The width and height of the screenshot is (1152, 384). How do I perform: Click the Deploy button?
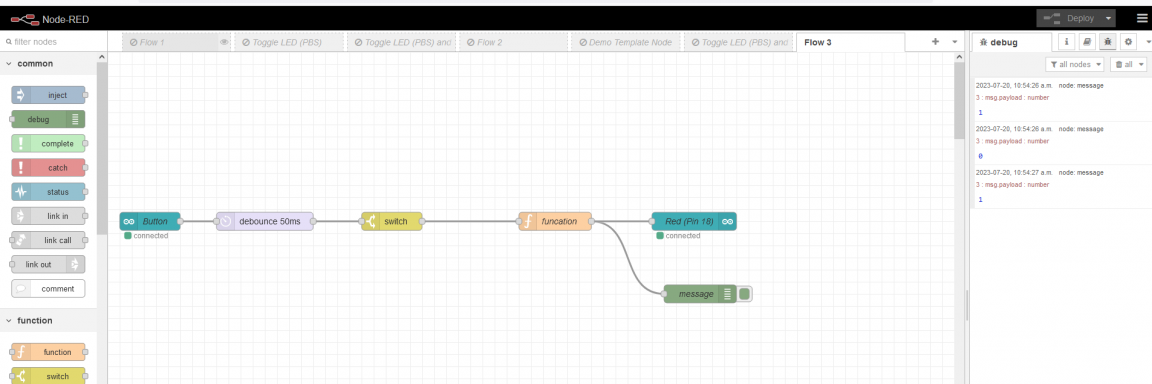[1068, 18]
